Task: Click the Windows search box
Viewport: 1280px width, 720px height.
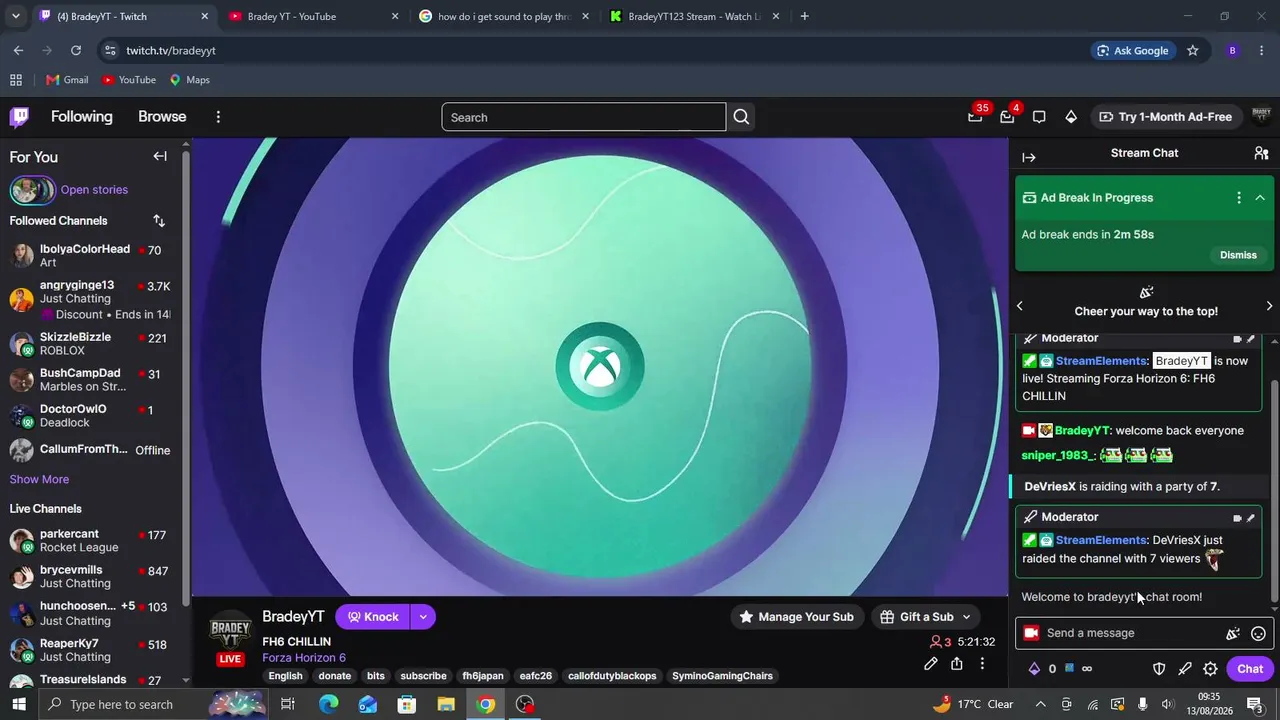Action: pos(121,704)
